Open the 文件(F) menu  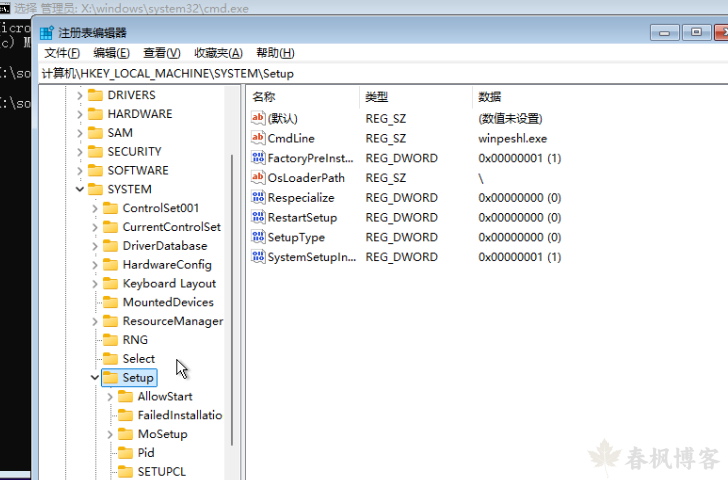coord(62,53)
